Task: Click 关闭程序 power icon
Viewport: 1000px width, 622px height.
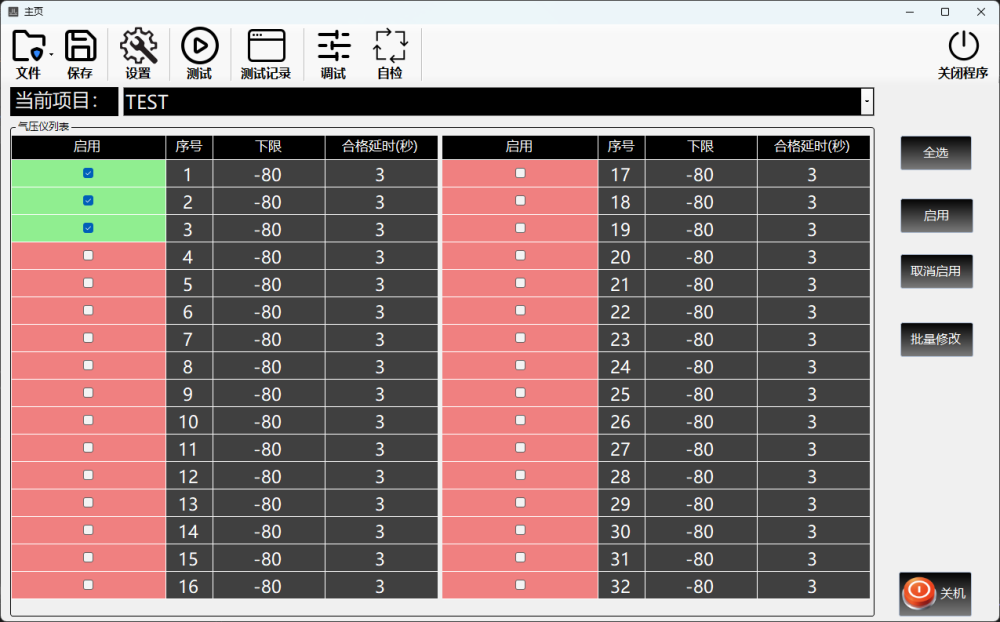Action: [962, 47]
